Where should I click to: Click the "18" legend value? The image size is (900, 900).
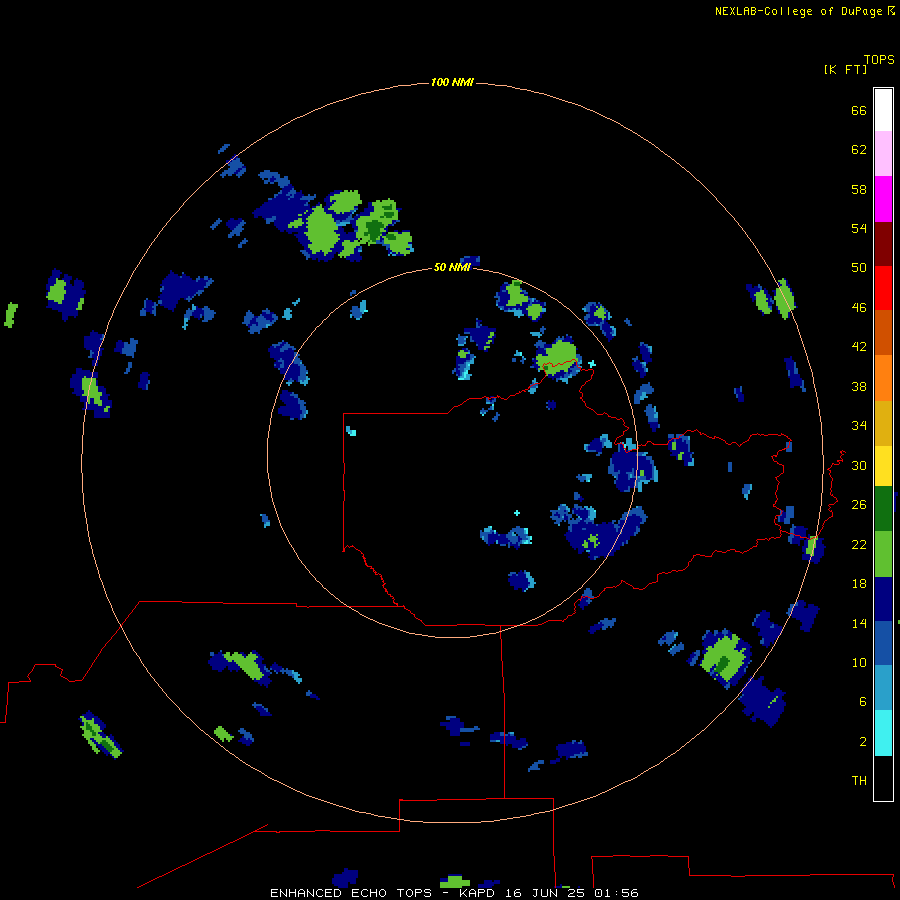point(859,584)
